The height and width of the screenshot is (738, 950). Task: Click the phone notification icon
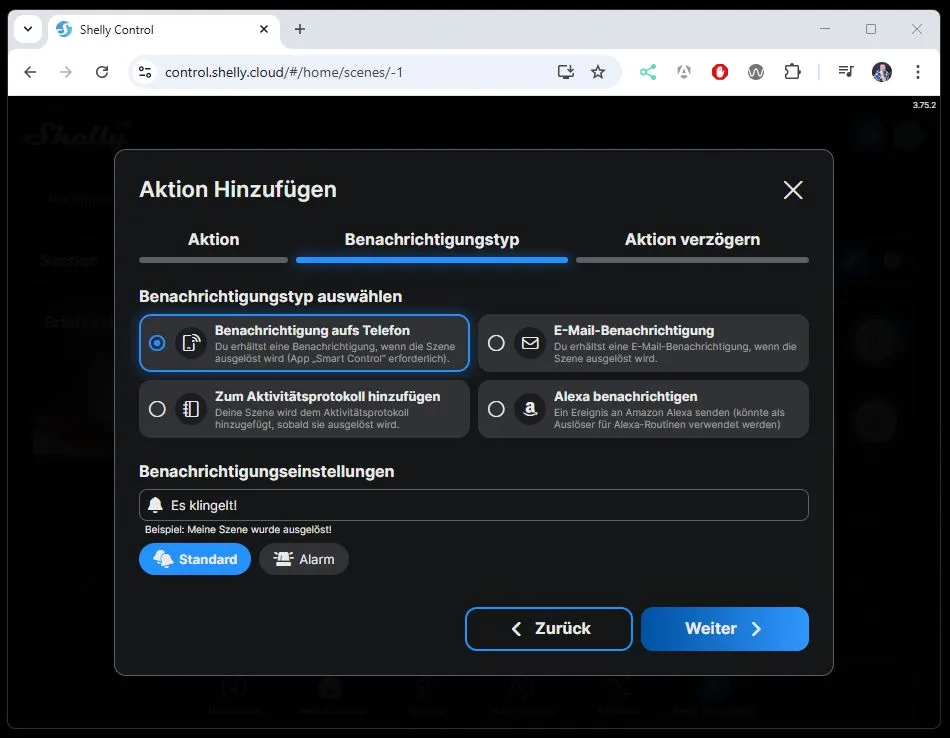point(190,343)
